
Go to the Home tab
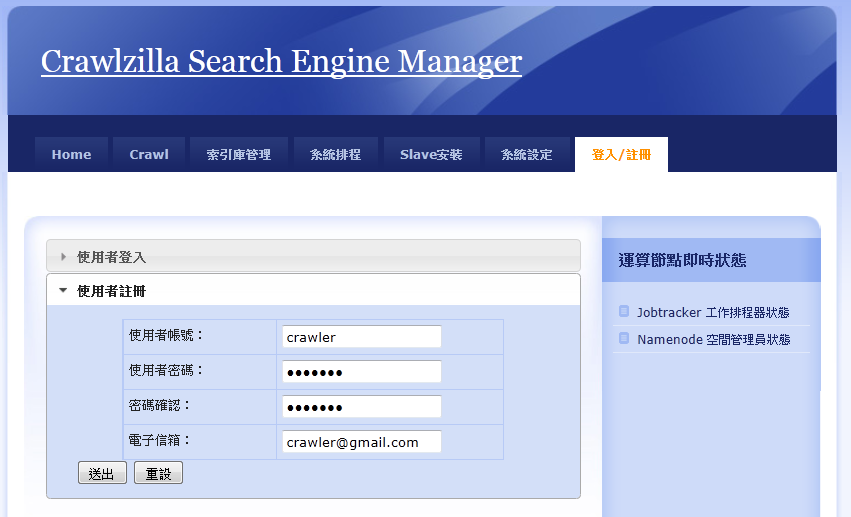tap(71, 155)
